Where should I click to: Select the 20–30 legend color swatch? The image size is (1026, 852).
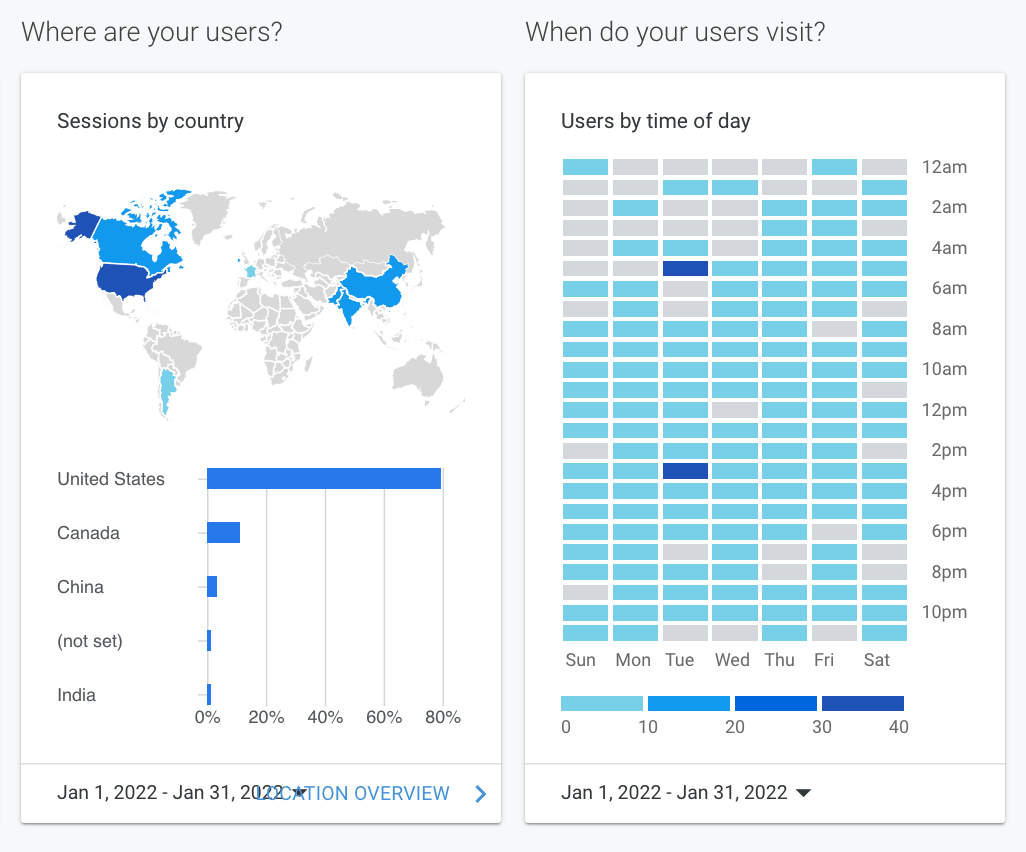coord(776,703)
